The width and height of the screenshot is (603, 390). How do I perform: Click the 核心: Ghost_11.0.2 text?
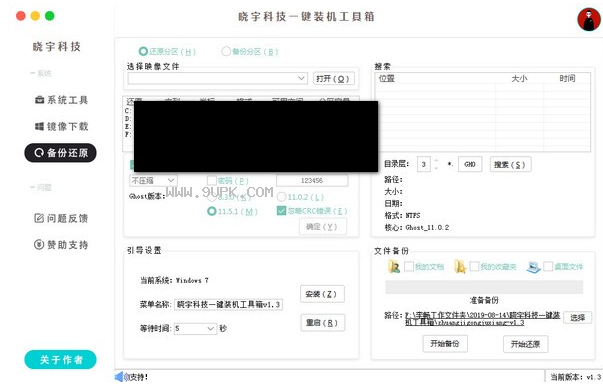point(416,227)
